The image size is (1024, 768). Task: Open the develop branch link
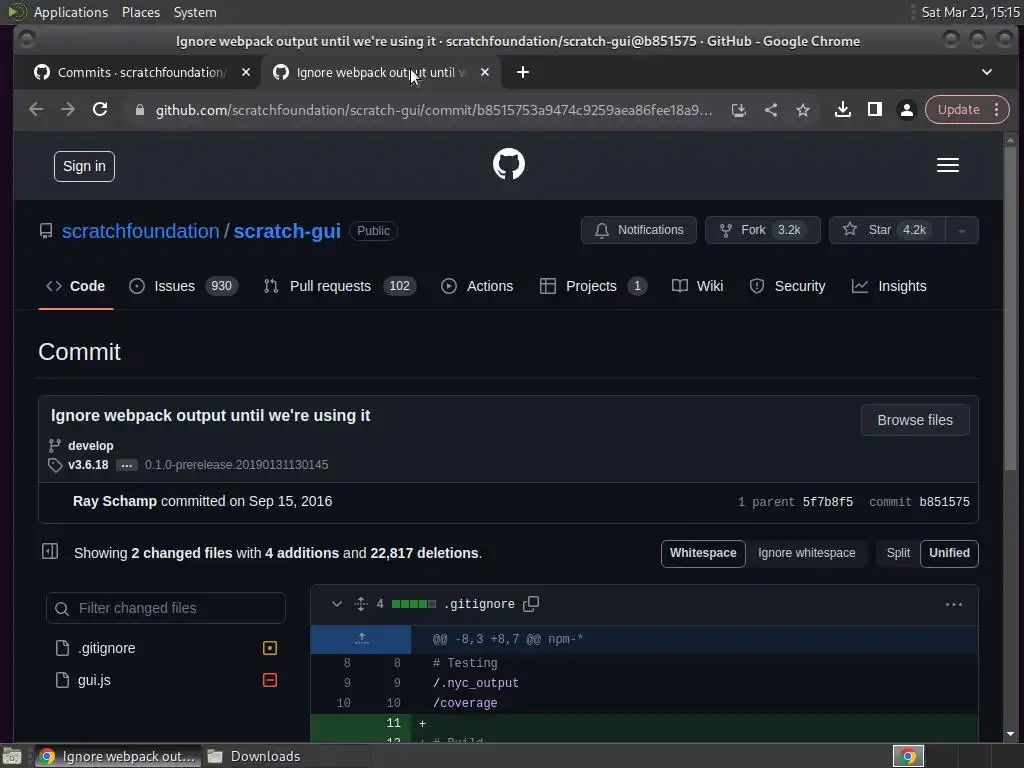tap(91, 446)
